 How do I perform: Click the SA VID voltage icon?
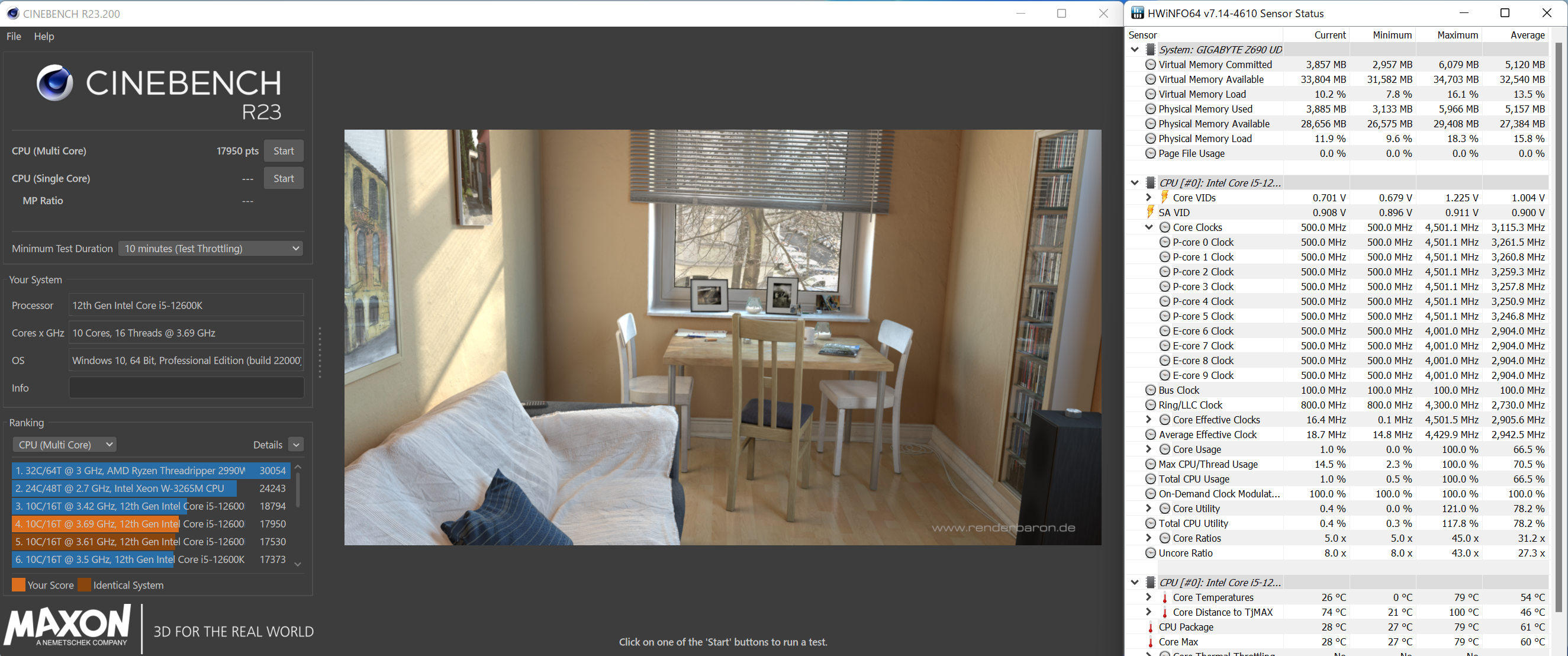[1150, 212]
